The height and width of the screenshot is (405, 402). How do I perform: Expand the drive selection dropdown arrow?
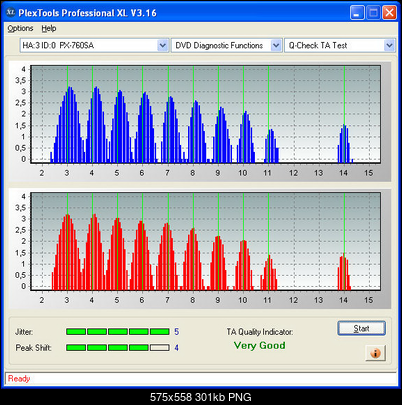[163, 45]
